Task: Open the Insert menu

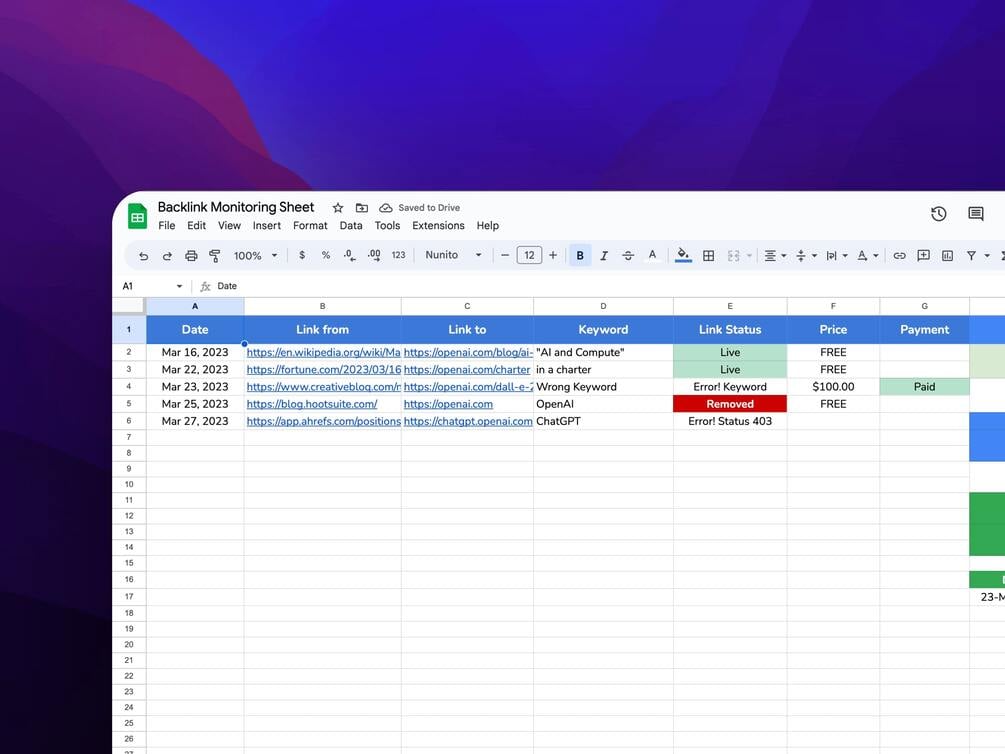Action: coord(267,226)
